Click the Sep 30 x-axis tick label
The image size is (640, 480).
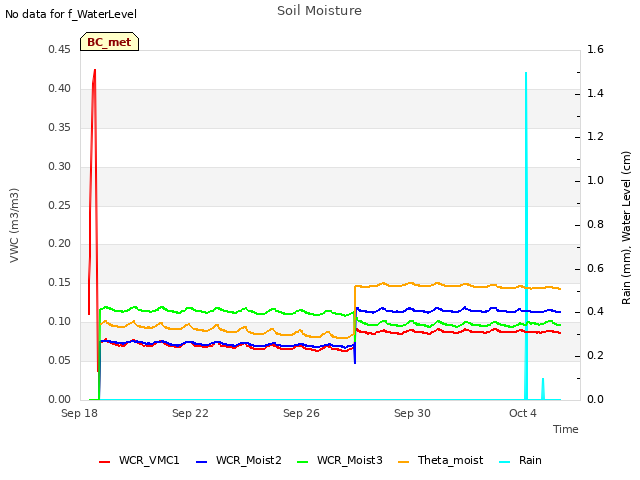click(x=412, y=413)
